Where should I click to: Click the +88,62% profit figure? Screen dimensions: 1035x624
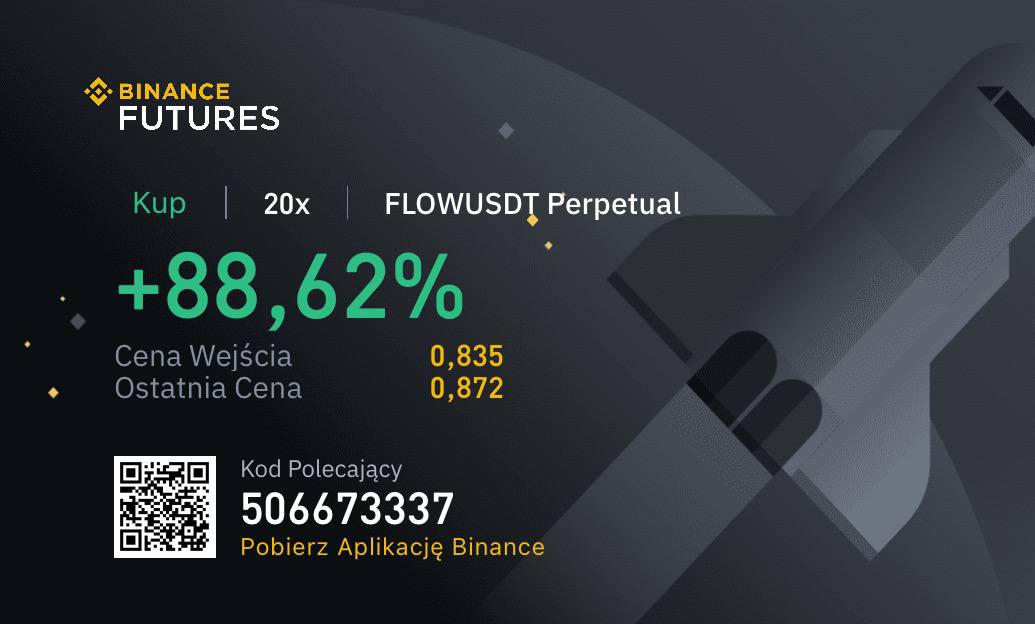[x=290, y=286]
